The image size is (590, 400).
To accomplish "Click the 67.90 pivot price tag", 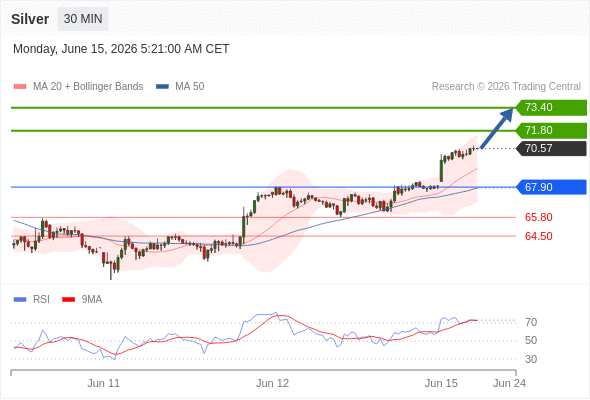I will [551, 187].
